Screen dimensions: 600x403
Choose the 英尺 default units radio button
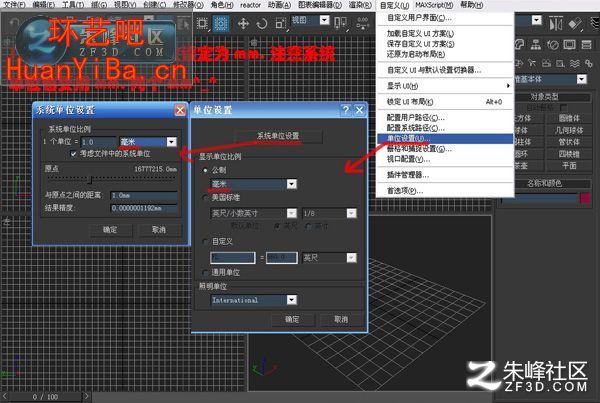[277, 226]
